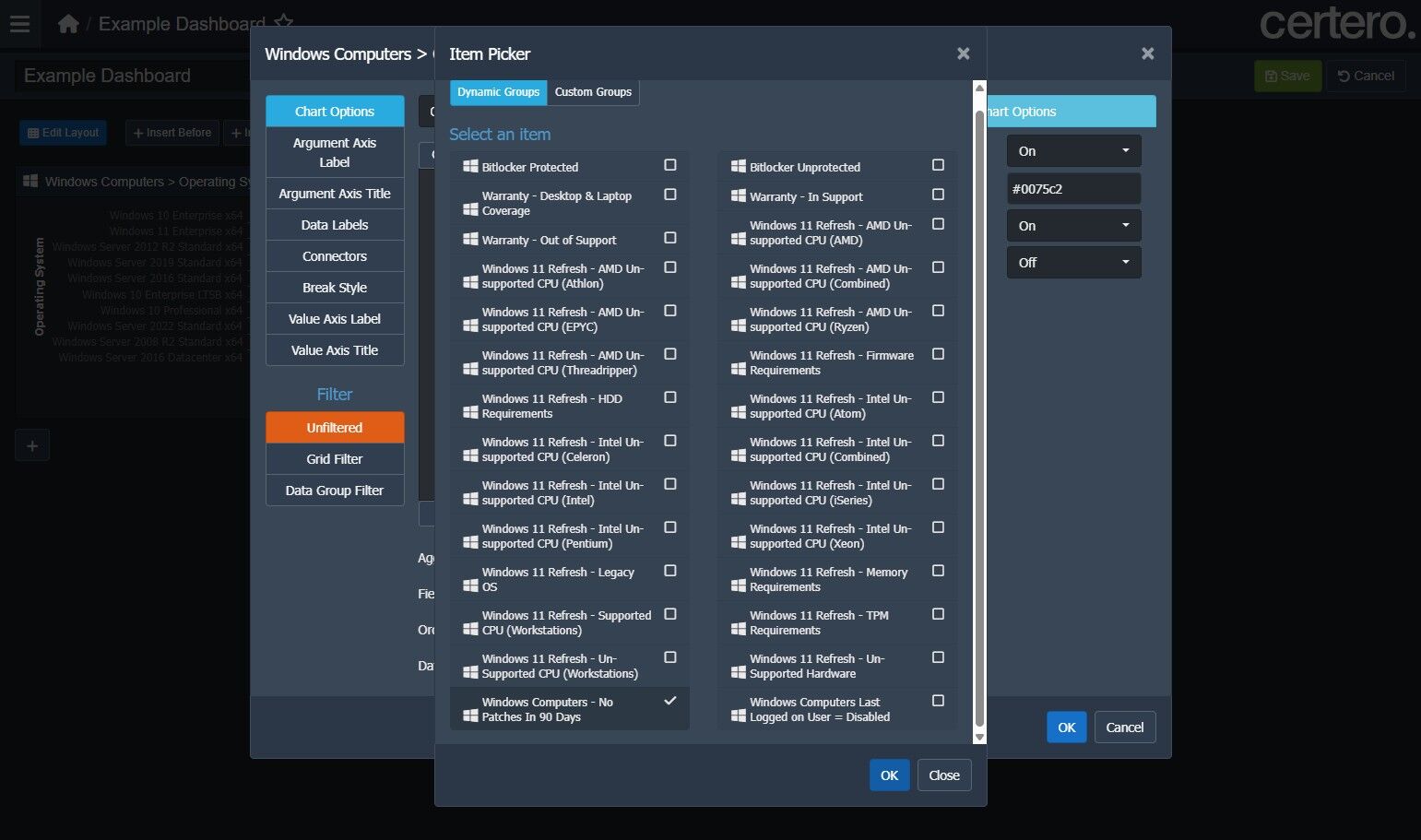This screenshot has width=1421, height=840.
Task: Open the hamburger navigation menu
Action: click(19, 24)
